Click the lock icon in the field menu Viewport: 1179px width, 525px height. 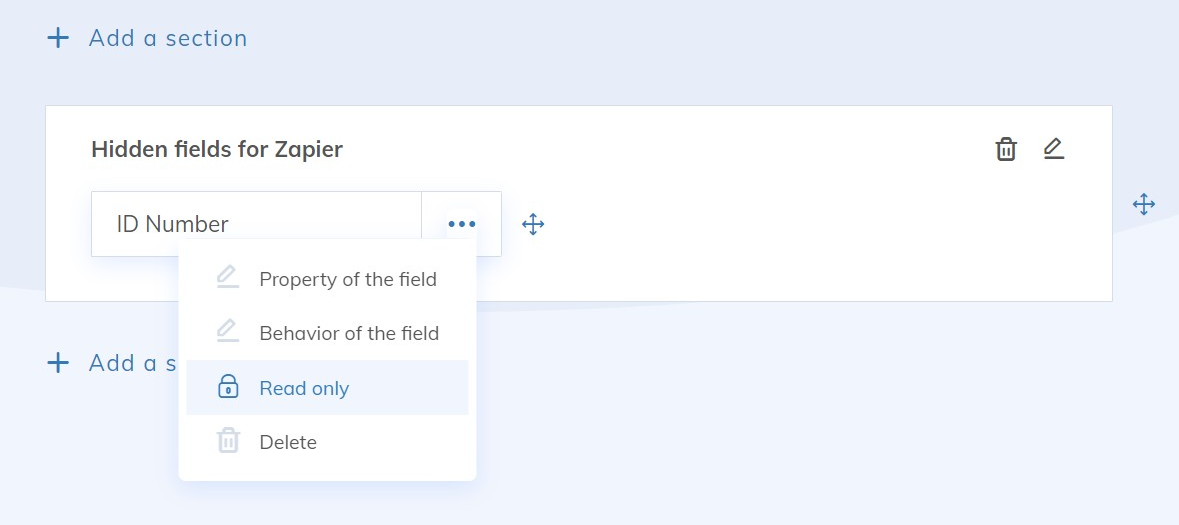[228, 387]
